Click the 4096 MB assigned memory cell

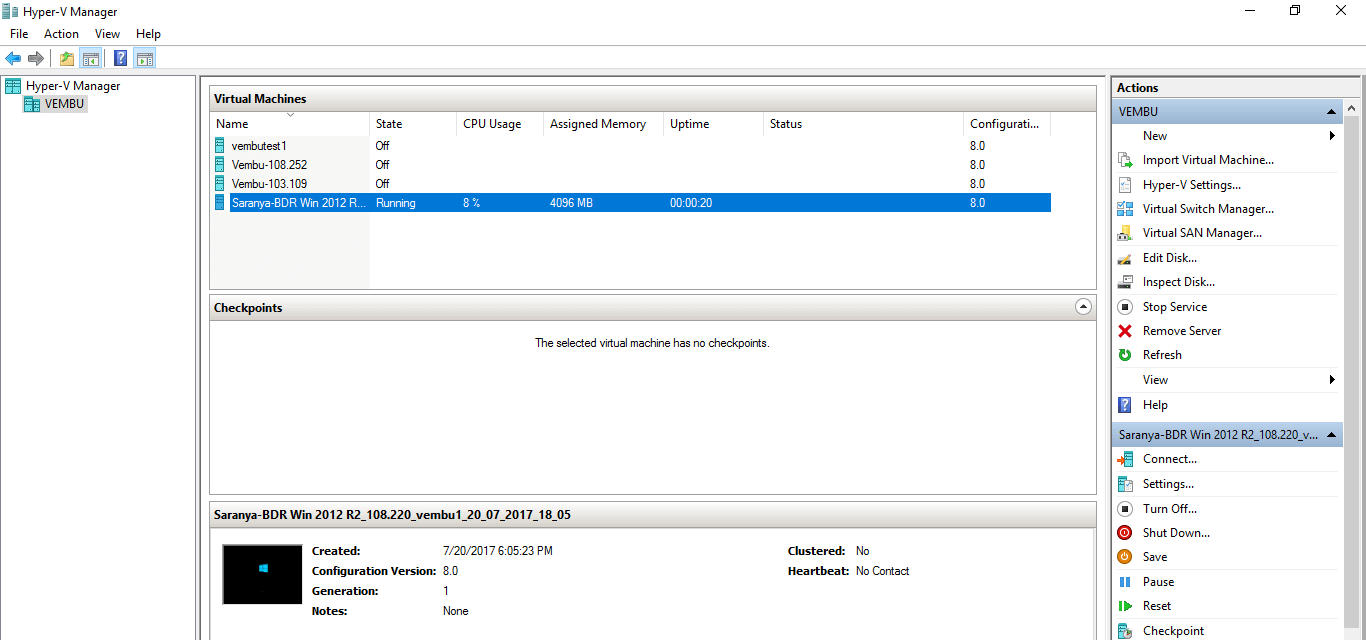tap(571, 203)
